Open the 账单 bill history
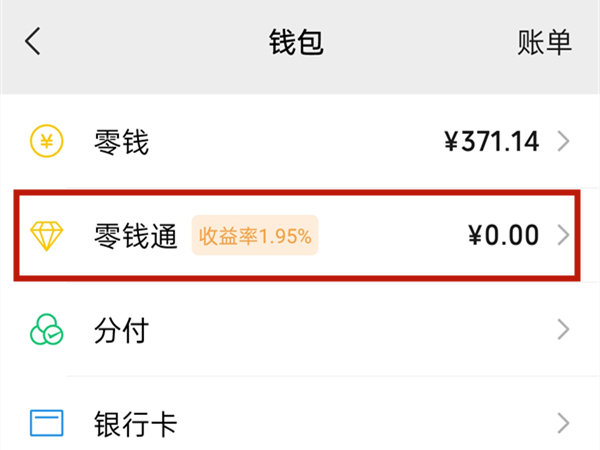The width and height of the screenshot is (600, 450). 545,42
